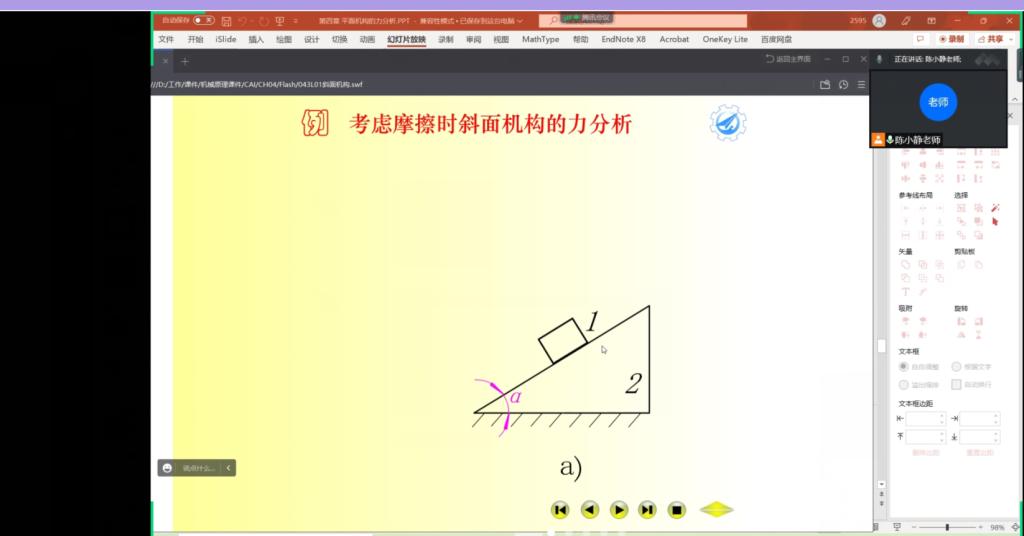
Task: Toggle the AutoSave switch
Action: pyautogui.click(x=203, y=20)
